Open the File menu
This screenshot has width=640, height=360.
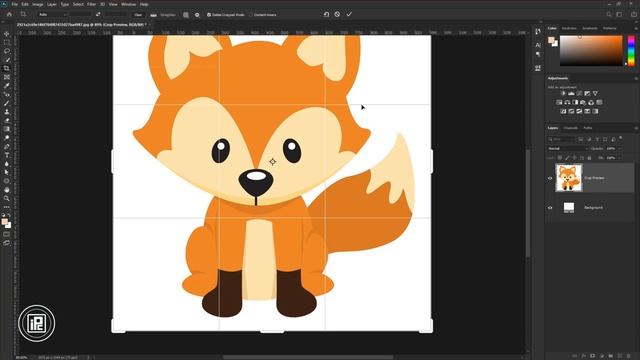coord(14,4)
